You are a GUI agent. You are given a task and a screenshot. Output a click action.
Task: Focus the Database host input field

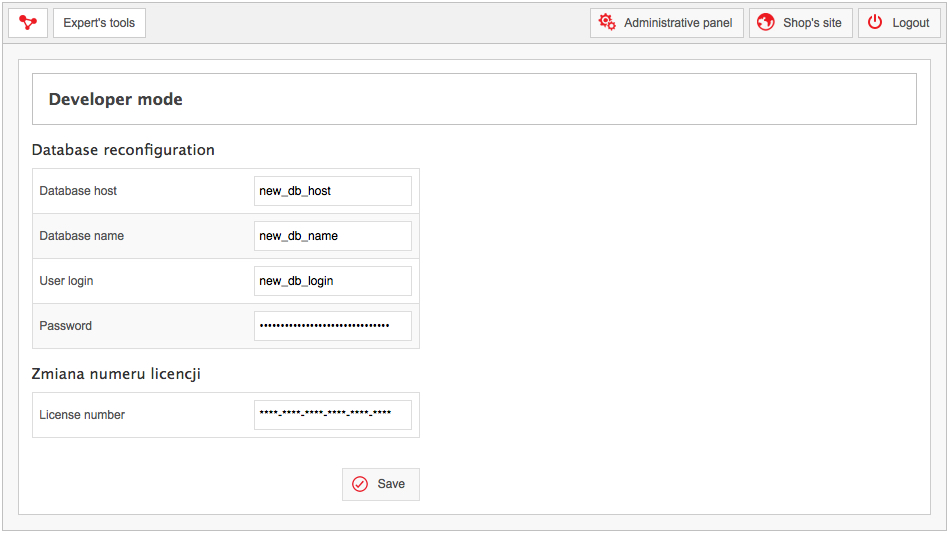tap(333, 191)
